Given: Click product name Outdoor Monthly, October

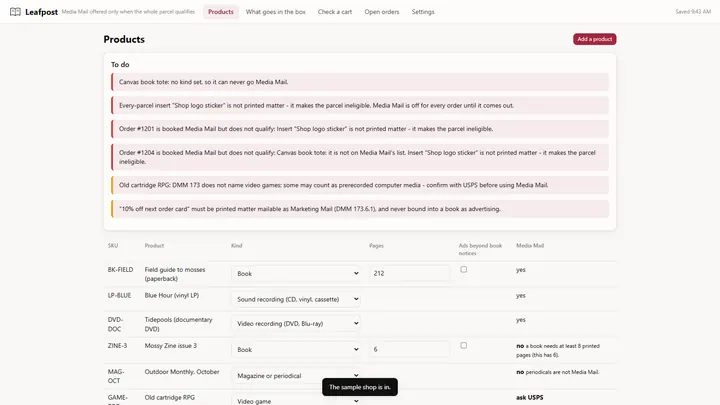Looking at the screenshot, I should [182, 371].
